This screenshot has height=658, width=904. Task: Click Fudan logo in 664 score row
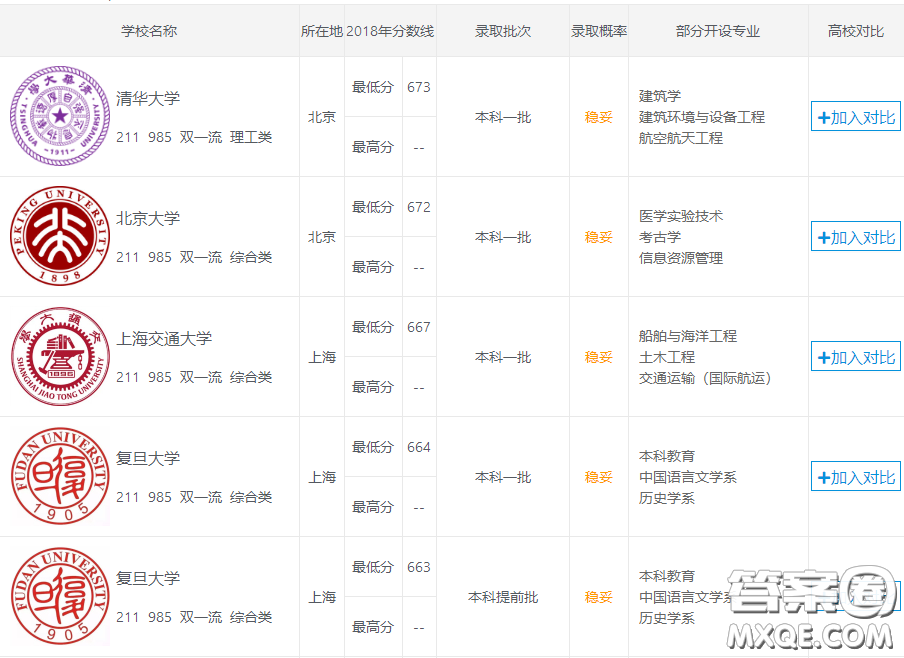click(x=60, y=476)
